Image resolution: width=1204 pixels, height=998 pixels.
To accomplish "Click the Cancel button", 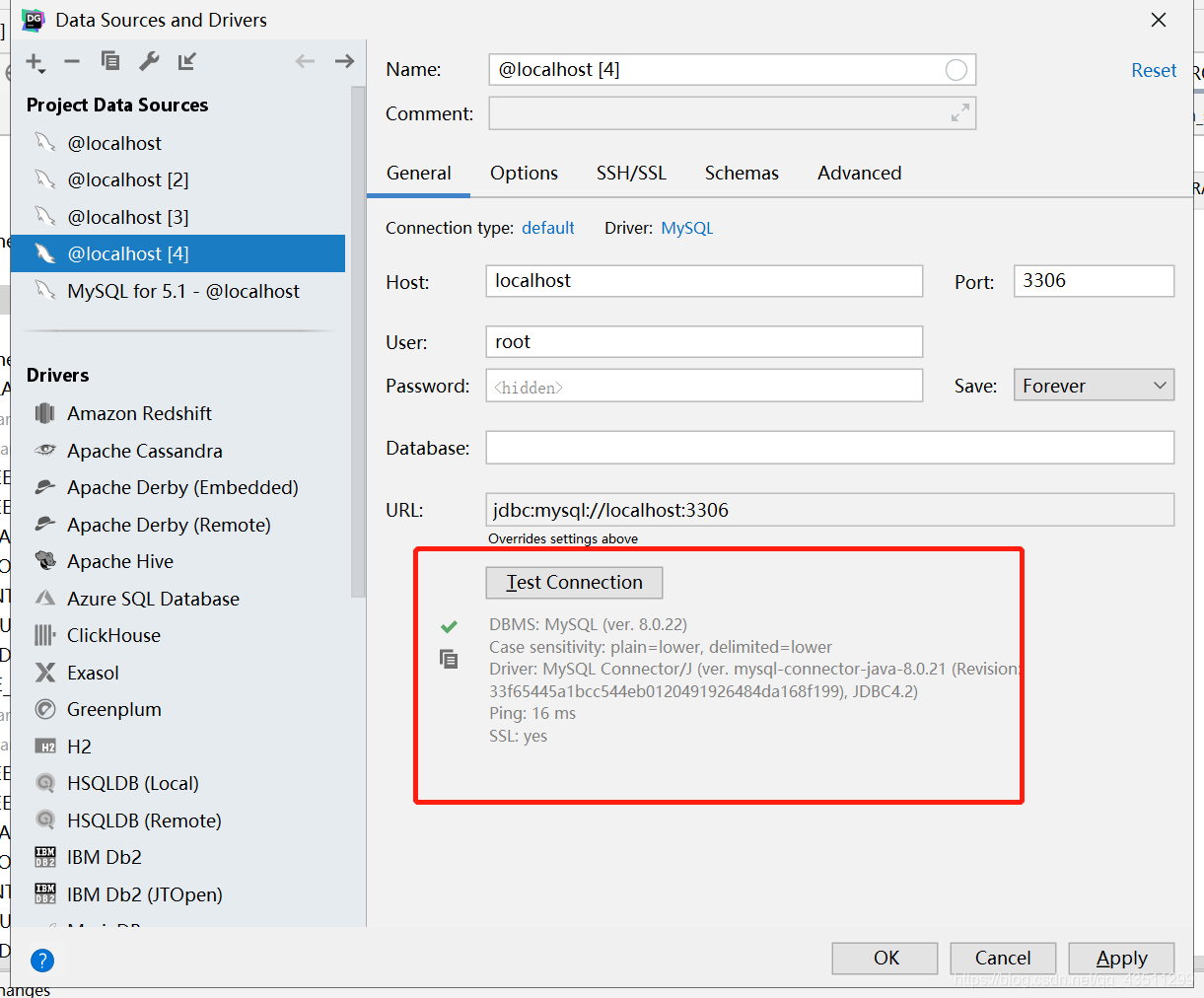I will click(x=1003, y=958).
